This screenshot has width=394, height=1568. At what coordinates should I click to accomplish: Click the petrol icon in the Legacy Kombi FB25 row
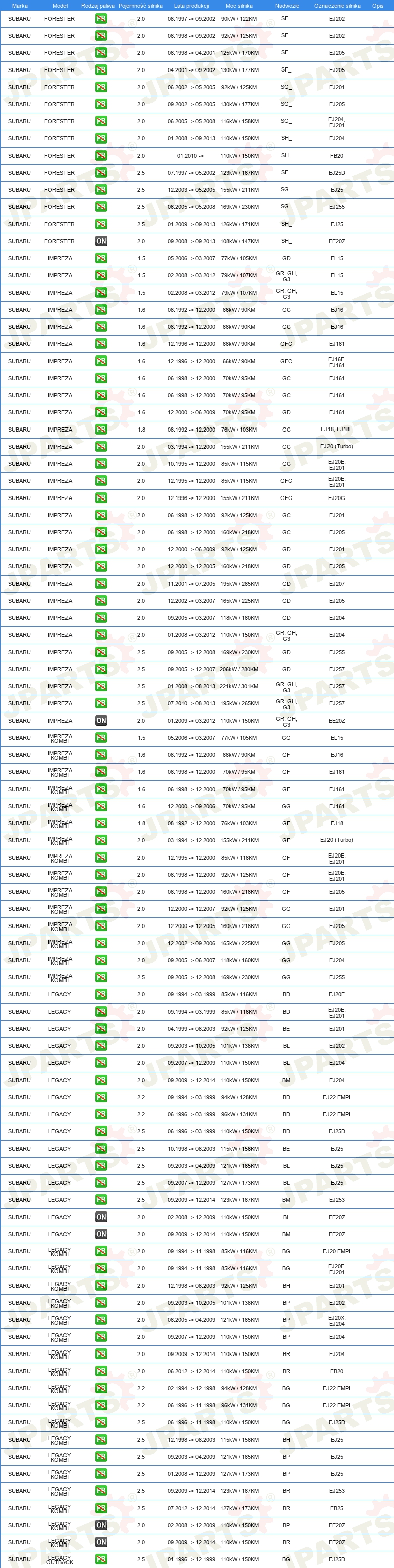pos(101,1508)
